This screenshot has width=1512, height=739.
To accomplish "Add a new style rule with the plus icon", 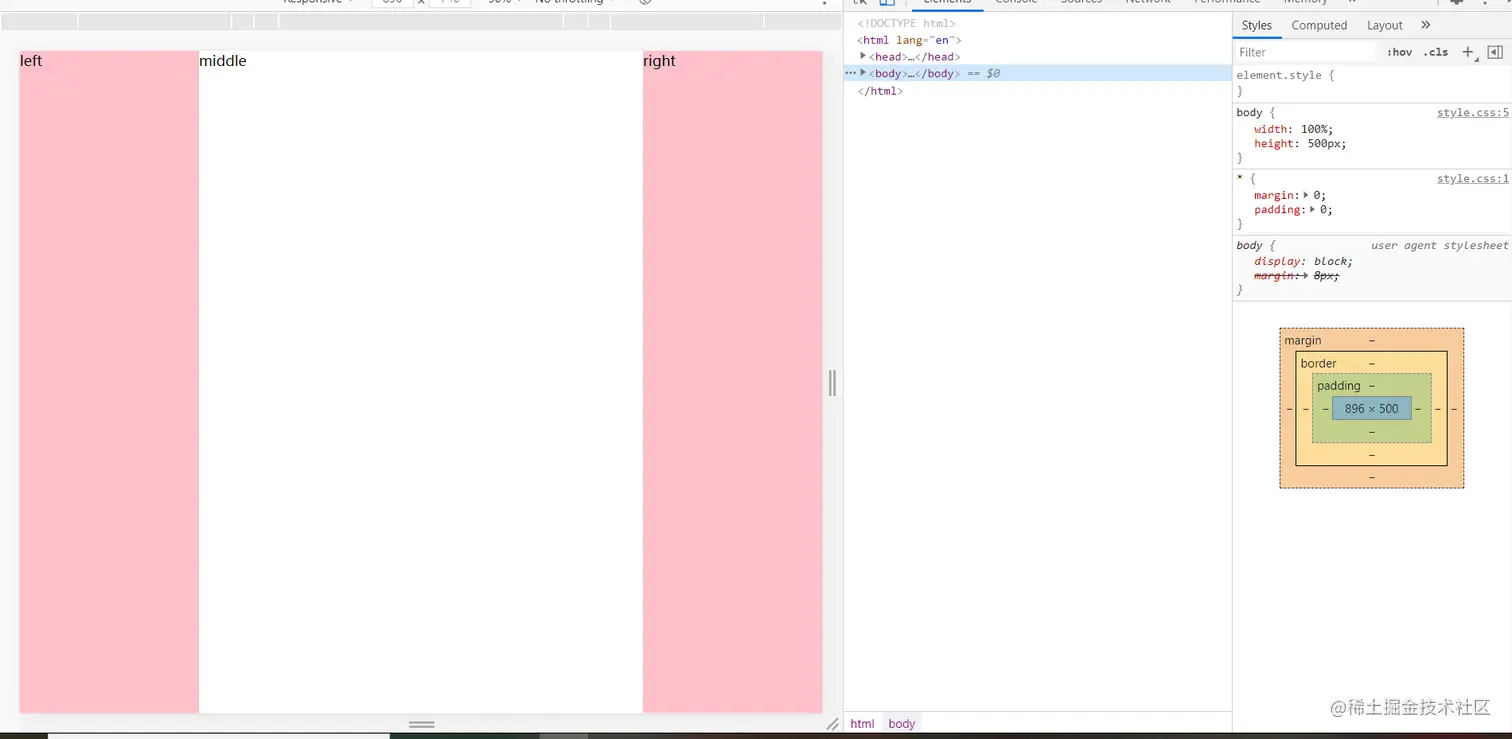I will [x=1468, y=52].
